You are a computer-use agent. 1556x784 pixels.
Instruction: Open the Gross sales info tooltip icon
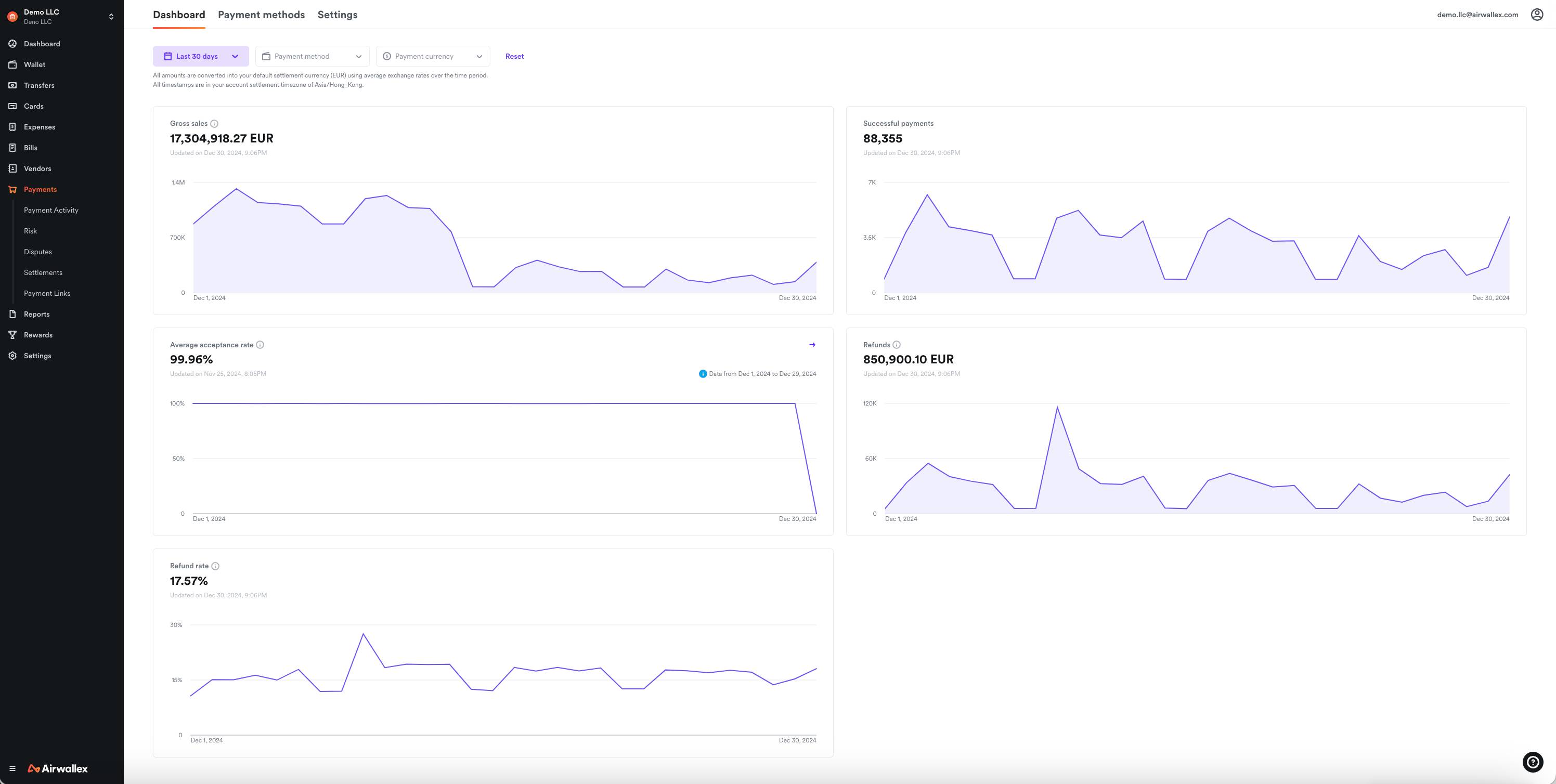[x=214, y=123]
